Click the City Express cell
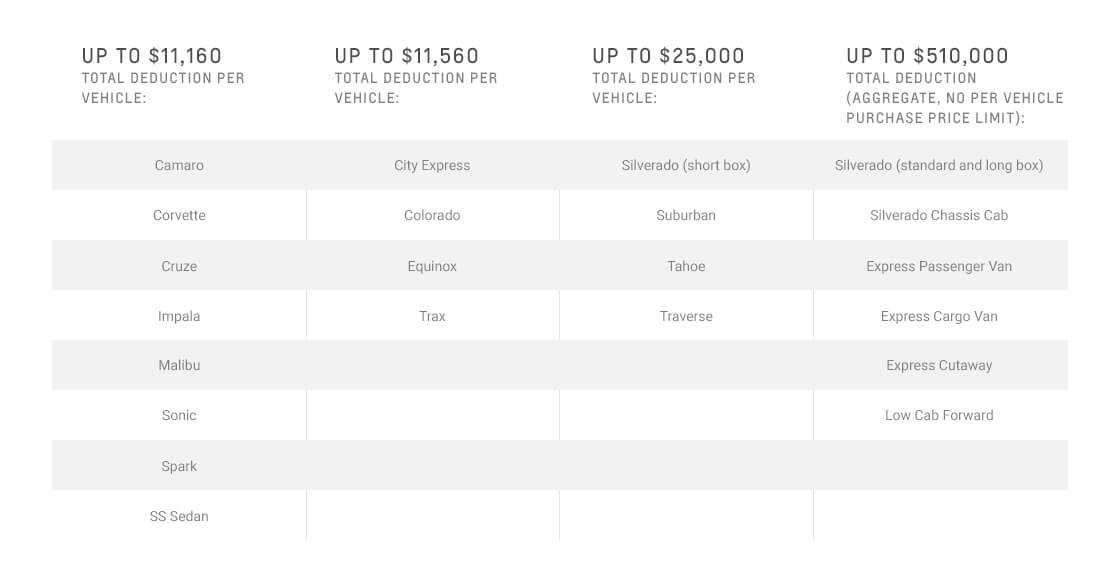This screenshot has height=579, width=1120. (432, 166)
